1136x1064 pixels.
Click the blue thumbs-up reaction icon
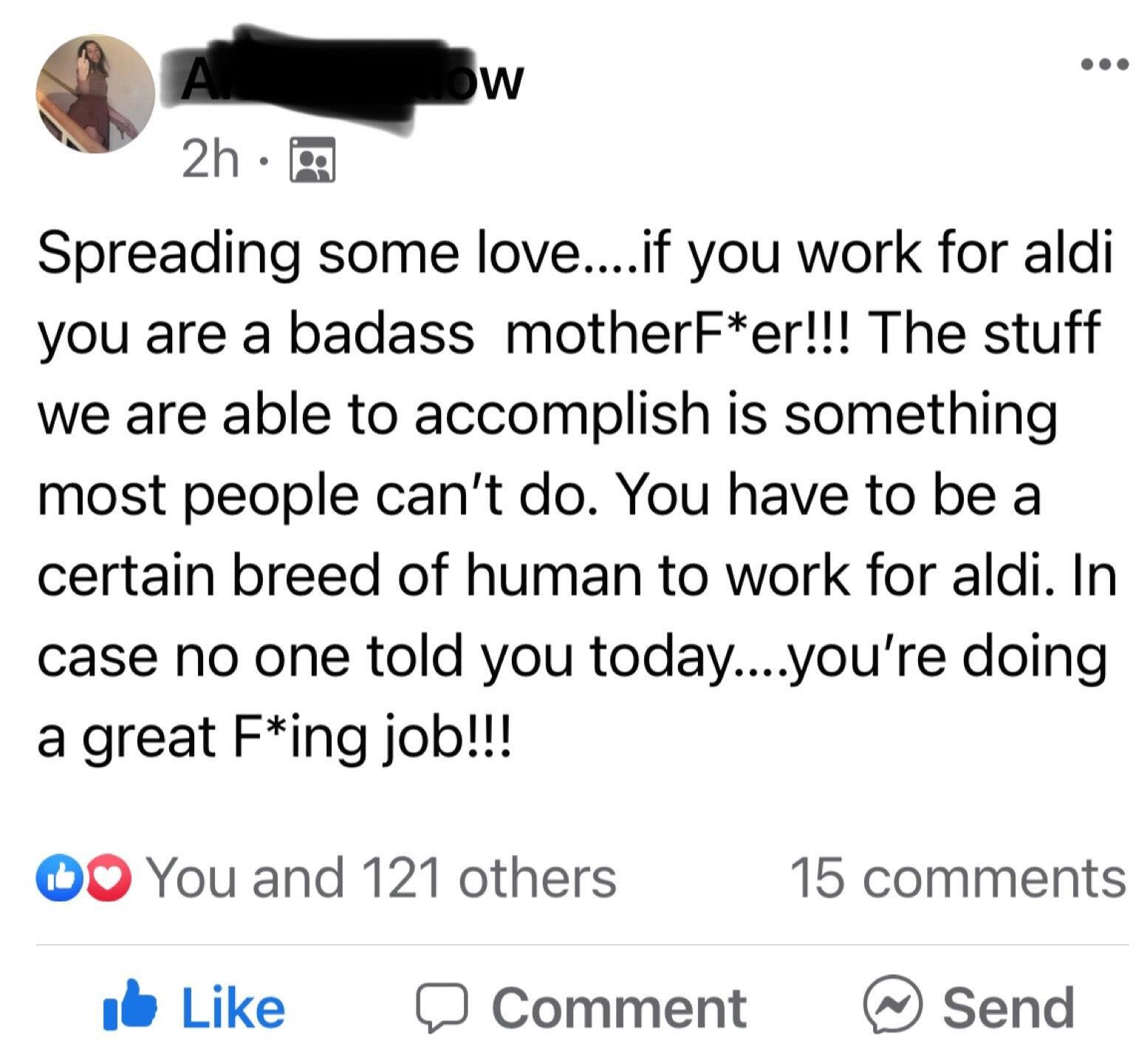(x=56, y=879)
